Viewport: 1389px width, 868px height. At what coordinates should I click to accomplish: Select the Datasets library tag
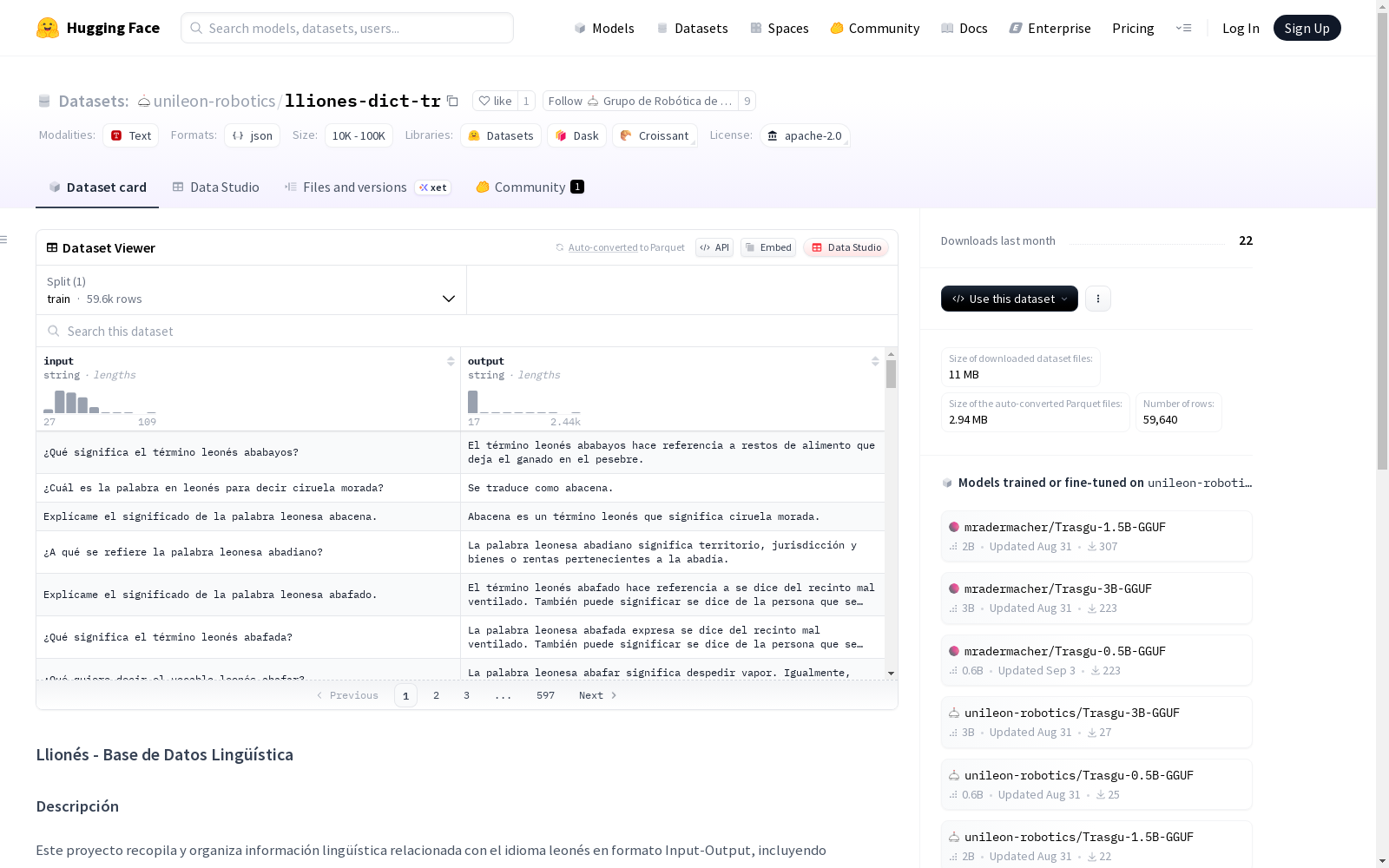[501, 135]
